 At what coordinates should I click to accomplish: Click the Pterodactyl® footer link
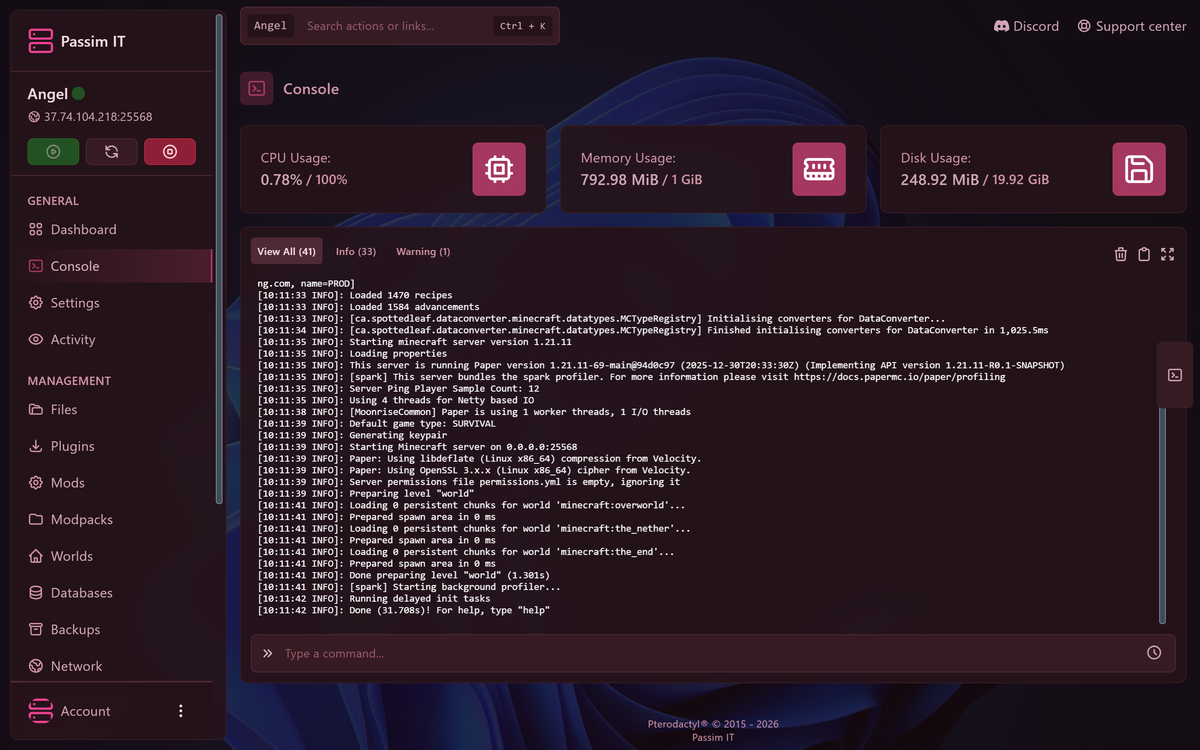click(x=677, y=724)
